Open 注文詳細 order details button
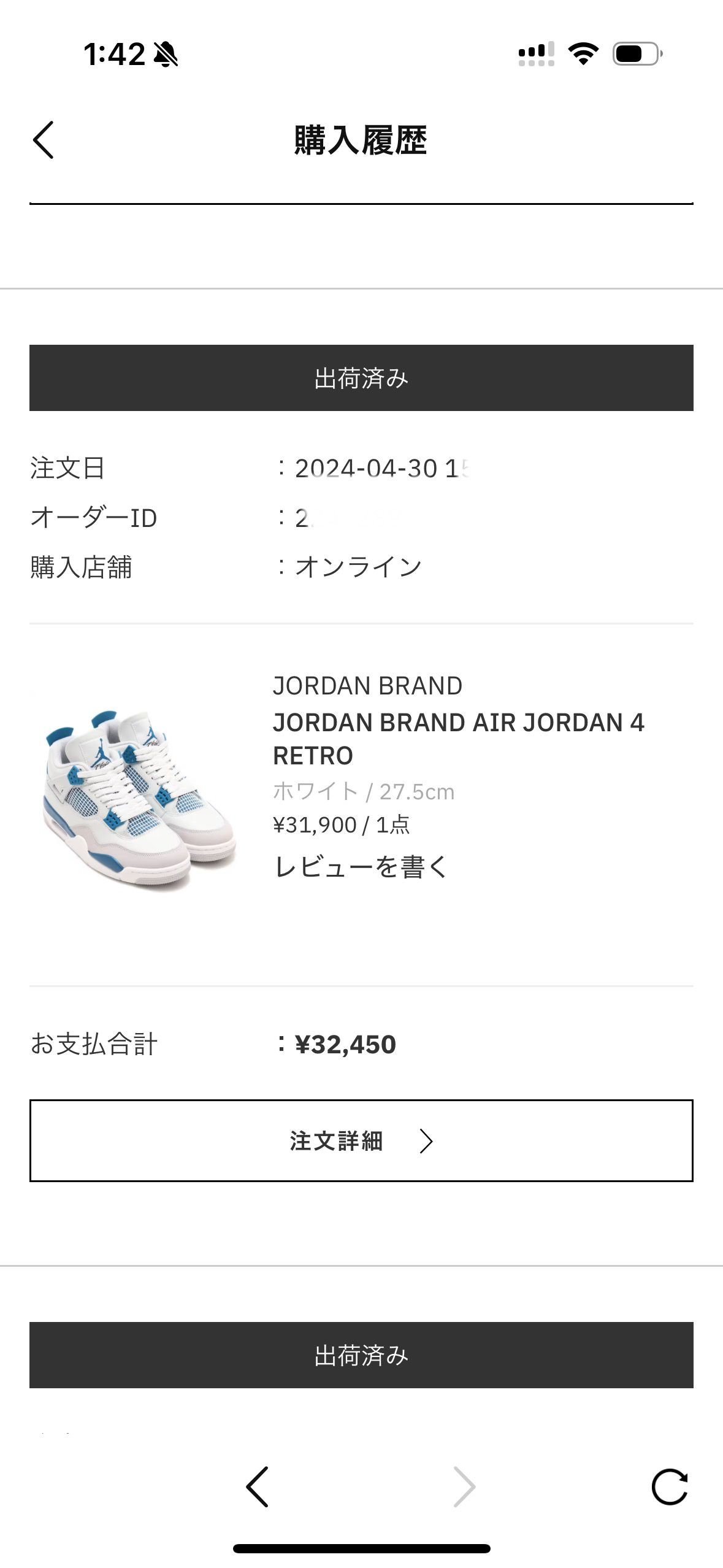 [x=361, y=1140]
